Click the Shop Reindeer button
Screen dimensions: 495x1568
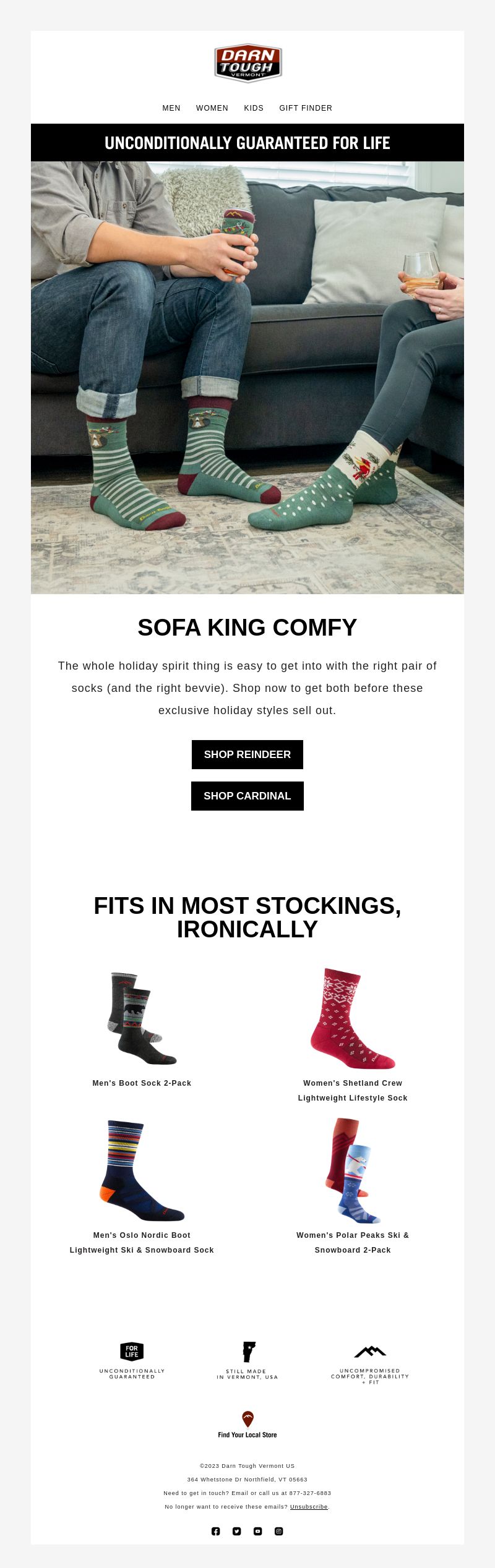point(247,754)
